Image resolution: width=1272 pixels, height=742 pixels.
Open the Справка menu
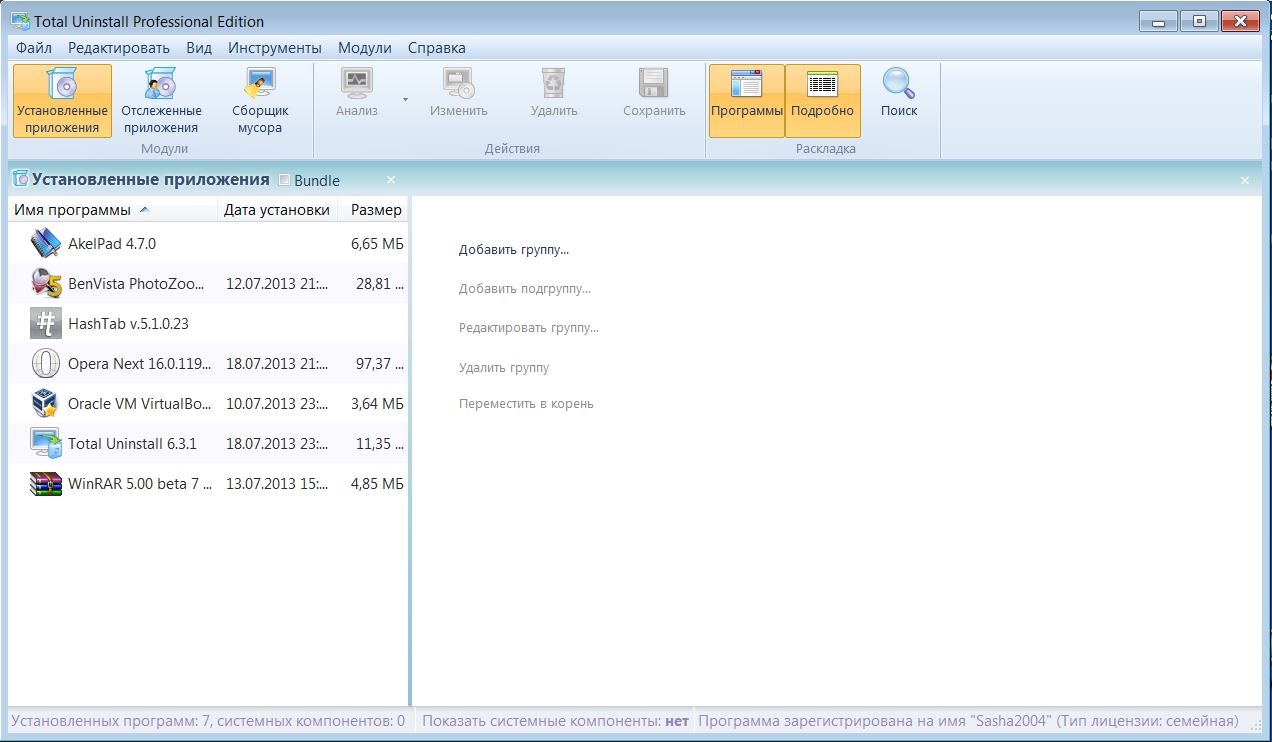(x=437, y=47)
